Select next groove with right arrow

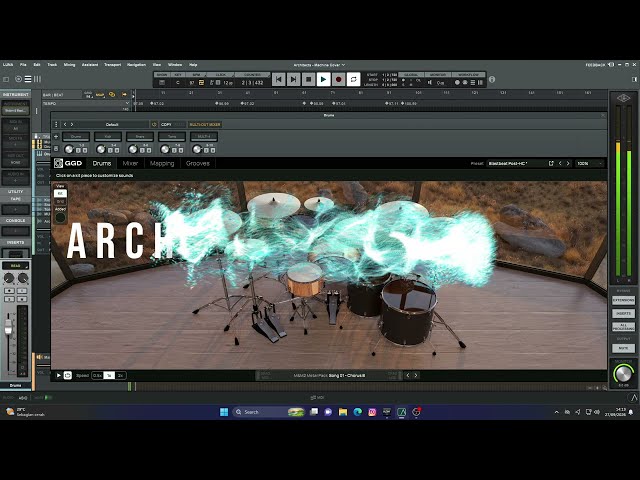416,375
